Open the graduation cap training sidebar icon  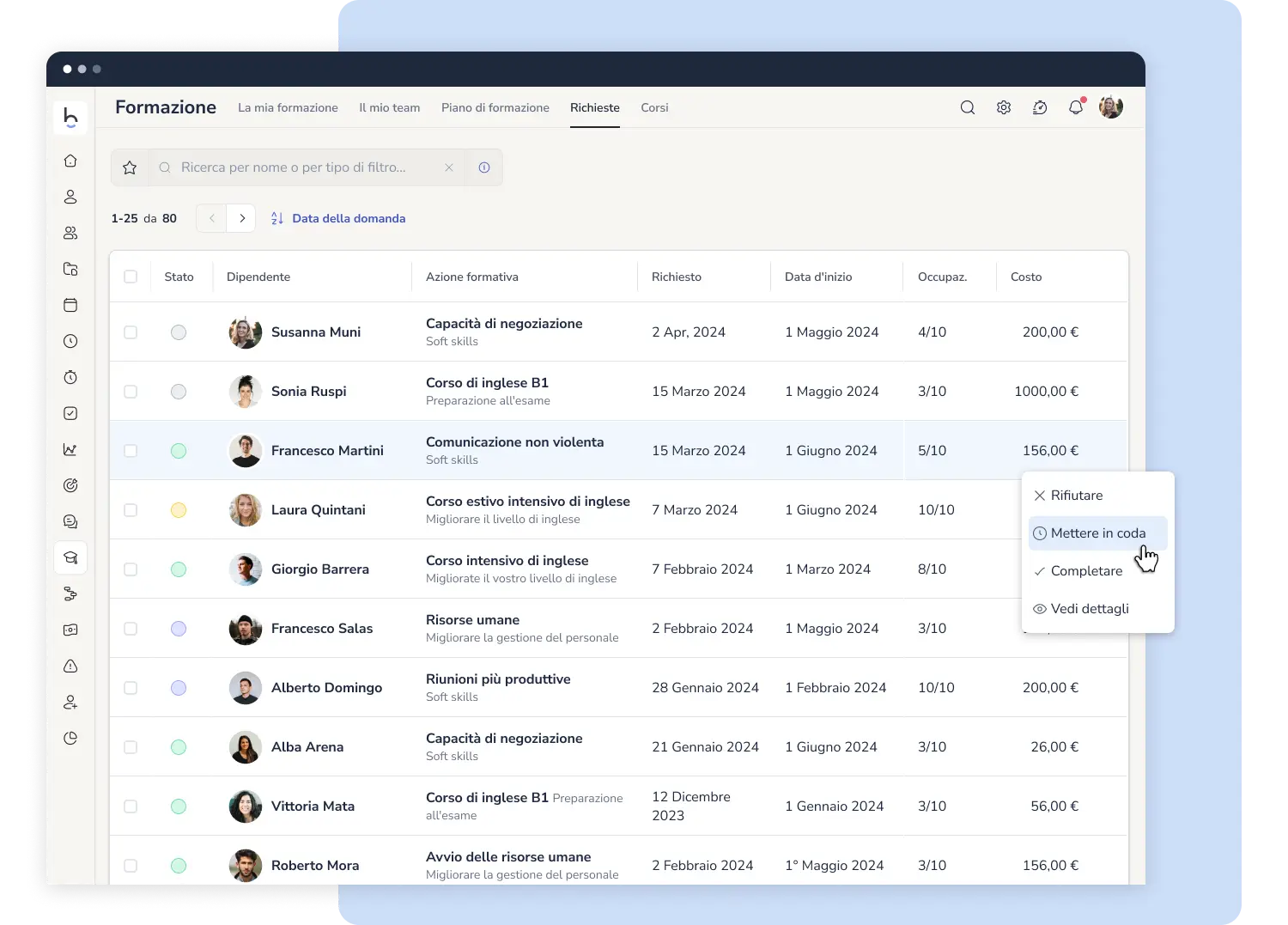click(70, 557)
